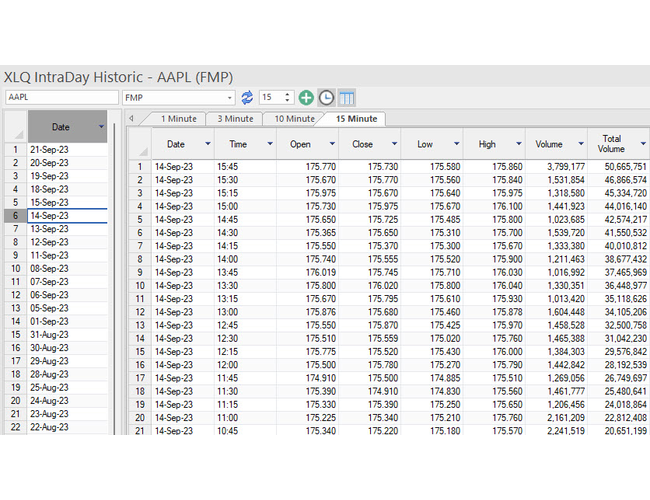The image size is (650, 500).
Task: Click the Close value 174.910
Action: 369,391
